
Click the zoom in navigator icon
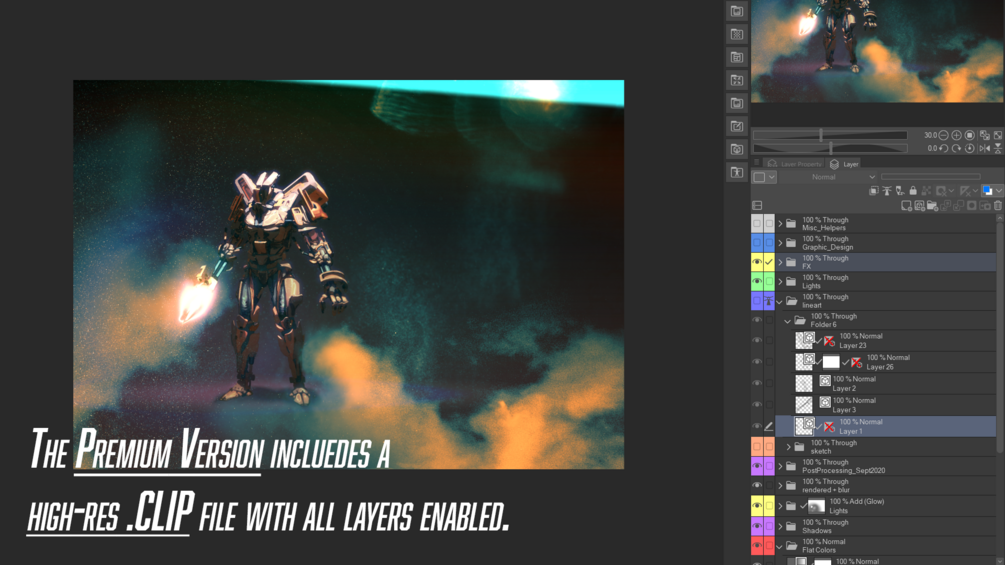956,135
